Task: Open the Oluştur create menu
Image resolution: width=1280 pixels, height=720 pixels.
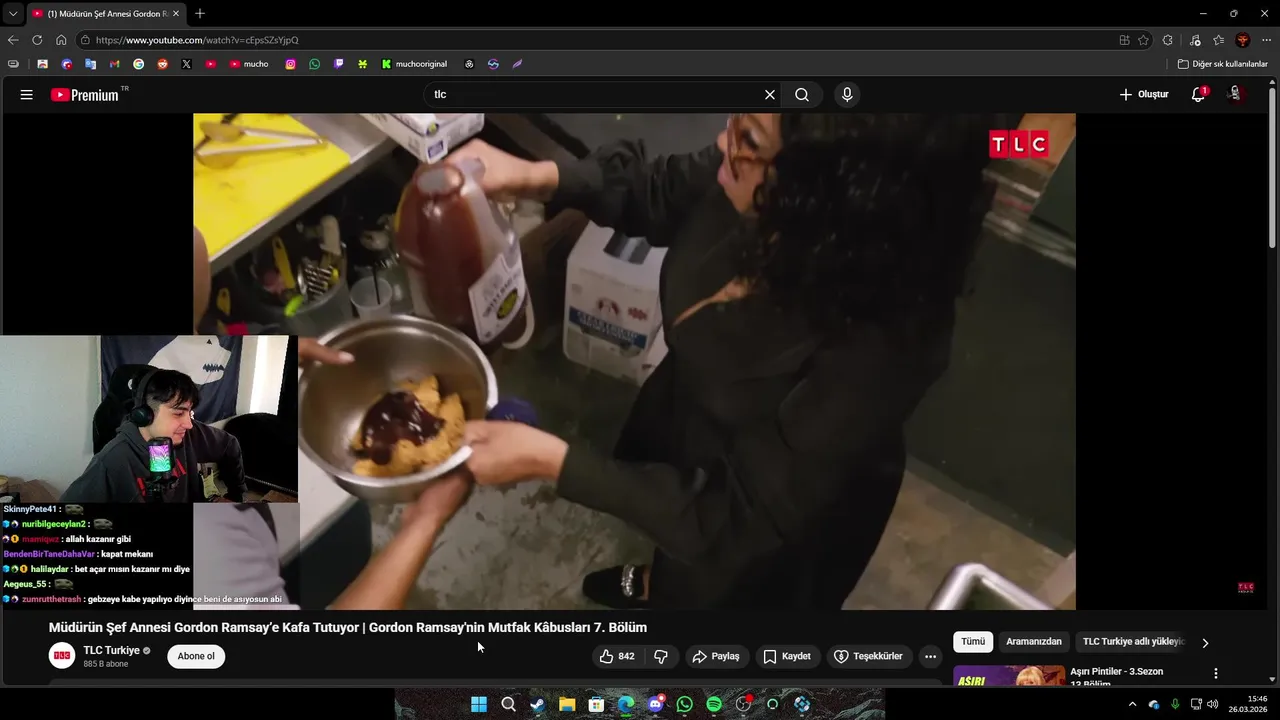Action: click(x=1143, y=94)
